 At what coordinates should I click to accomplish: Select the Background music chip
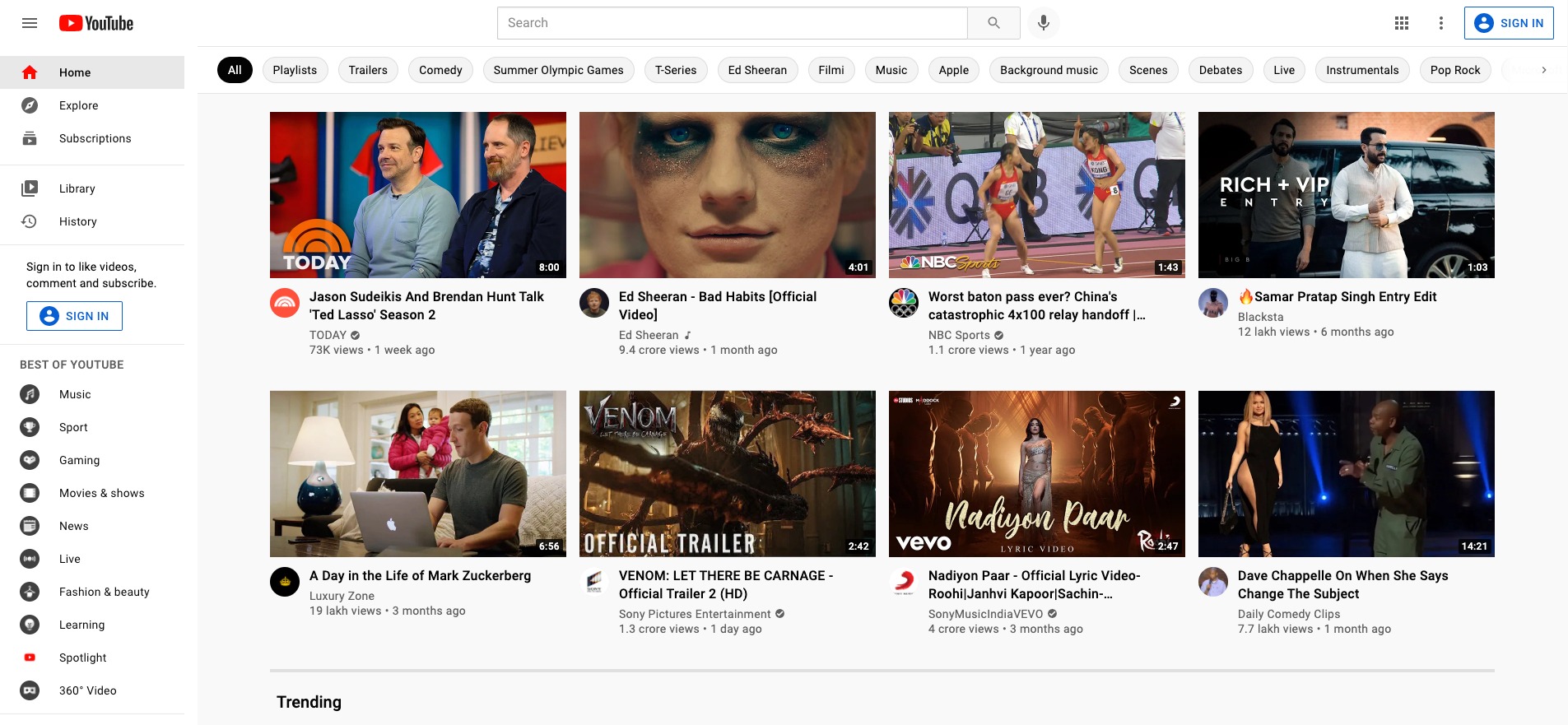point(1049,70)
